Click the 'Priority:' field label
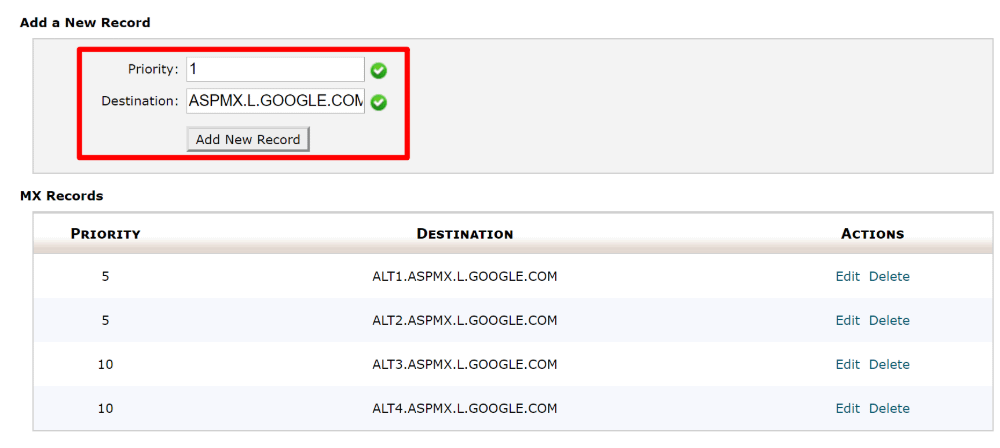 tap(153, 70)
